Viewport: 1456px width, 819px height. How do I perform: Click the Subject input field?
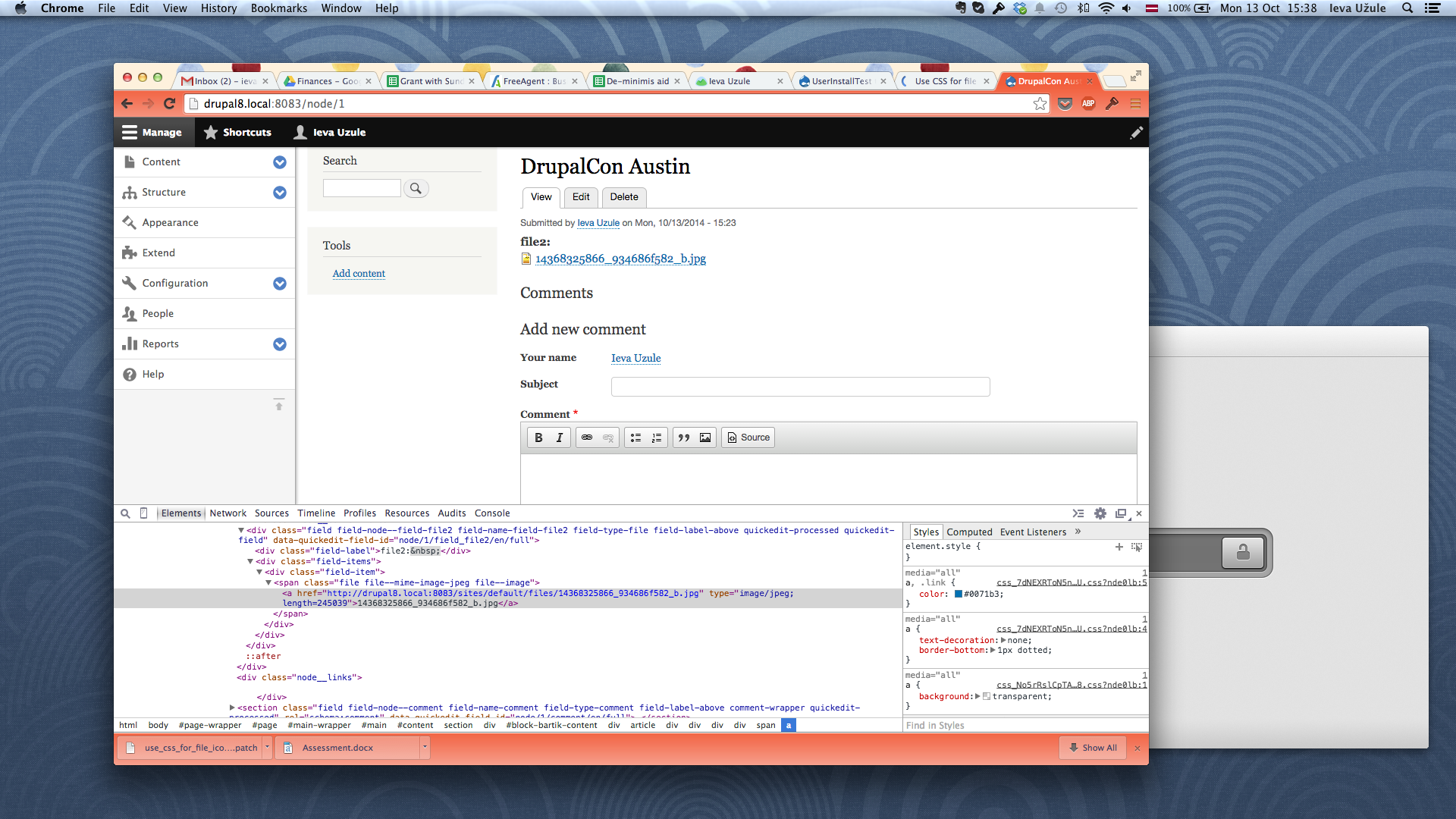point(800,387)
